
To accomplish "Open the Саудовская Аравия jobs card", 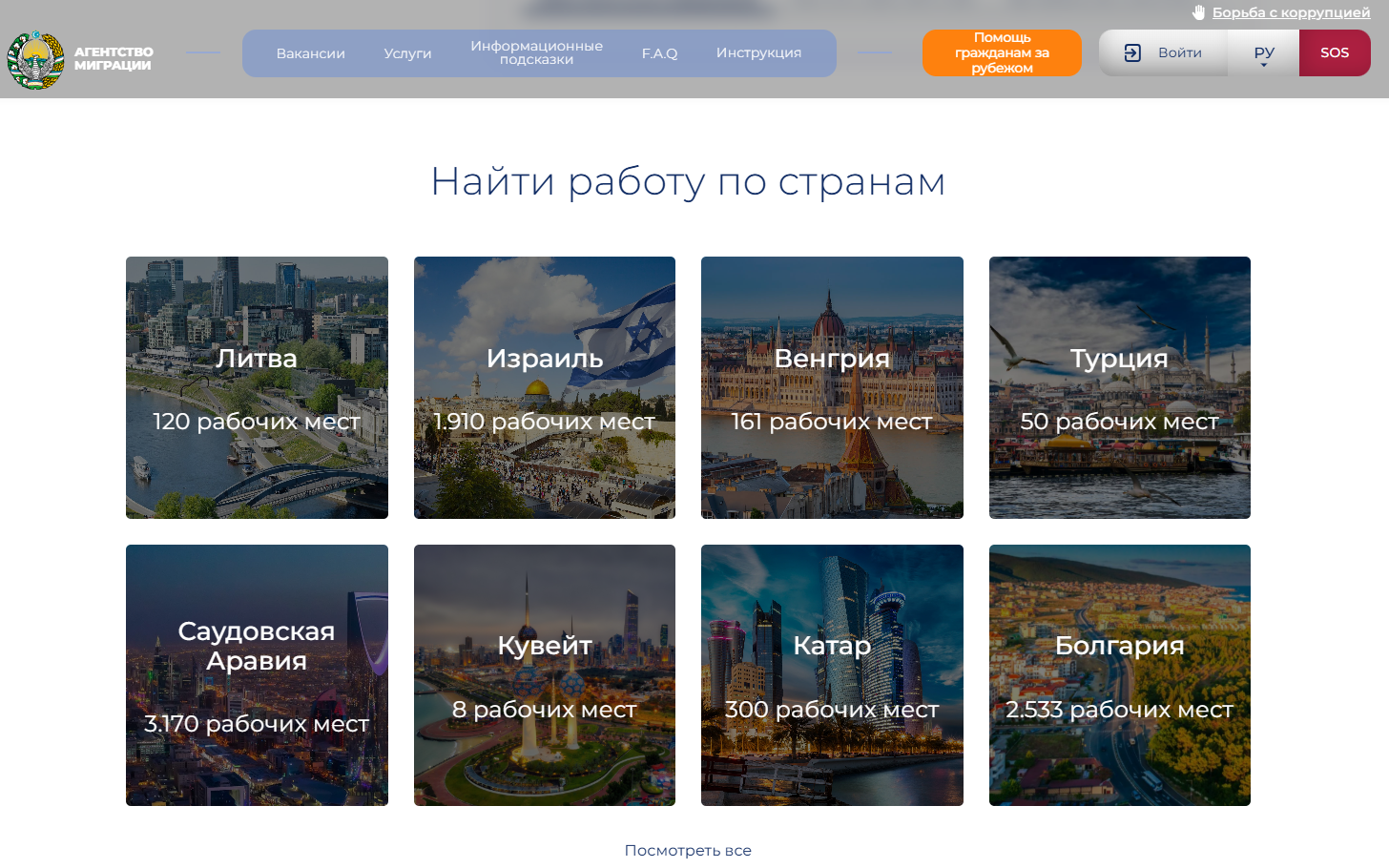I will coord(257,675).
